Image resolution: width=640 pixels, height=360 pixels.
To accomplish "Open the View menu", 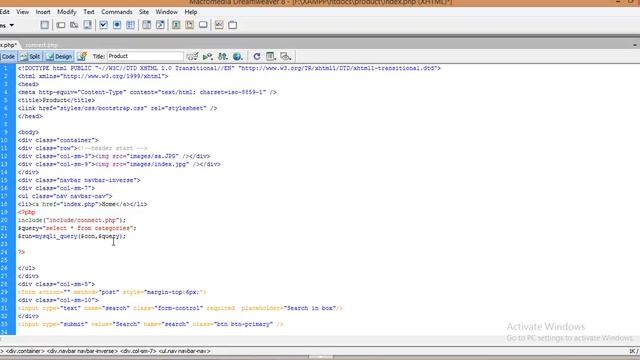I will 22,12.
